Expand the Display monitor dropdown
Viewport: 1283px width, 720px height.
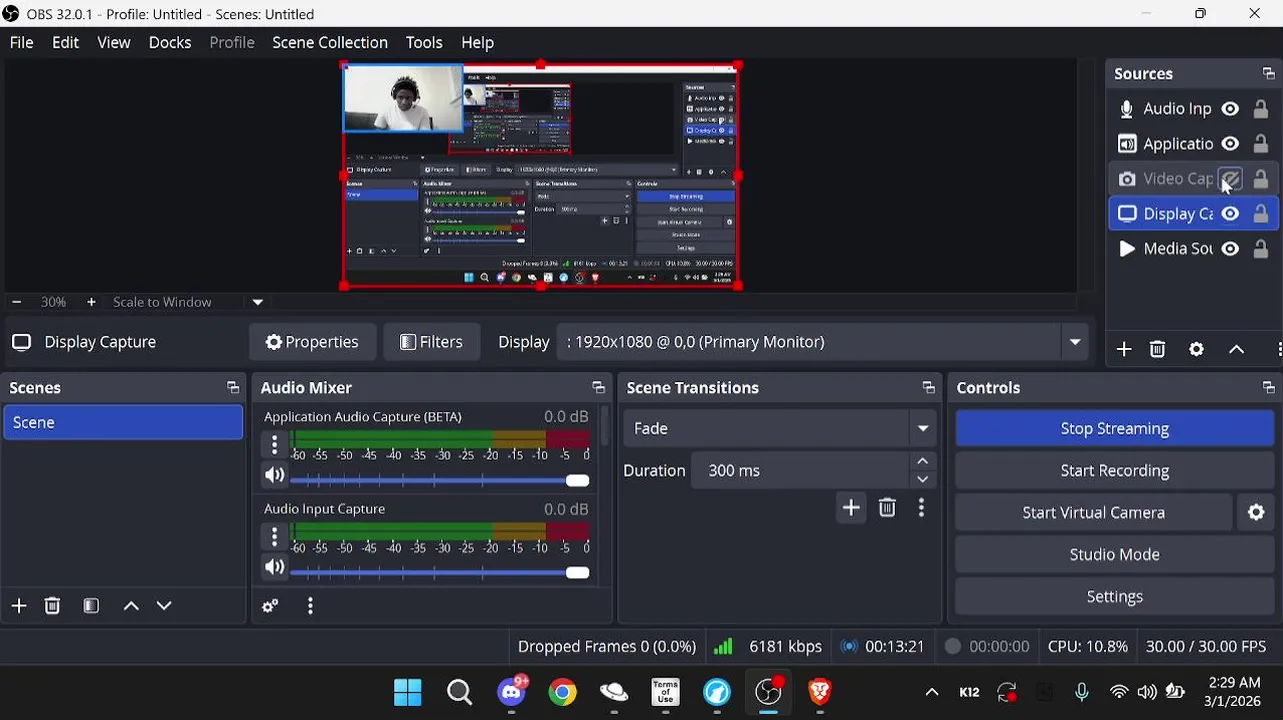pyautogui.click(x=1075, y=342)
